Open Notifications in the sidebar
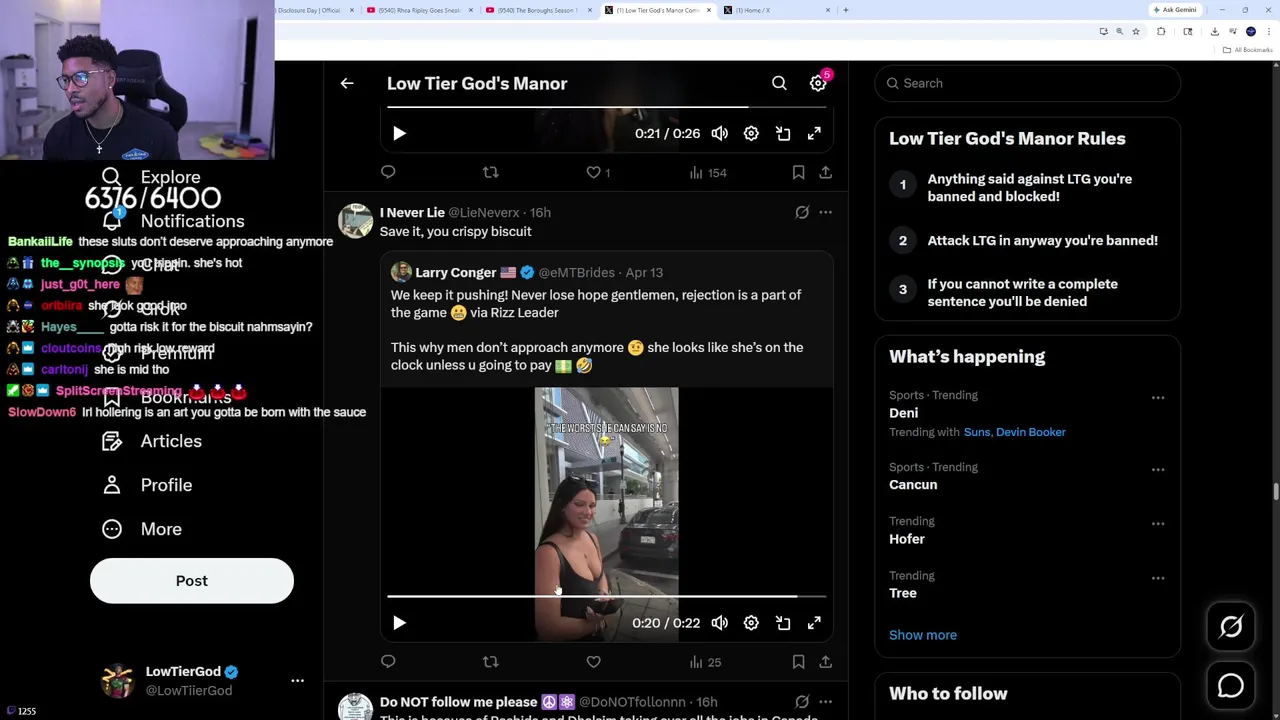This screenshot has height=720, width=1280. point(174,221)
